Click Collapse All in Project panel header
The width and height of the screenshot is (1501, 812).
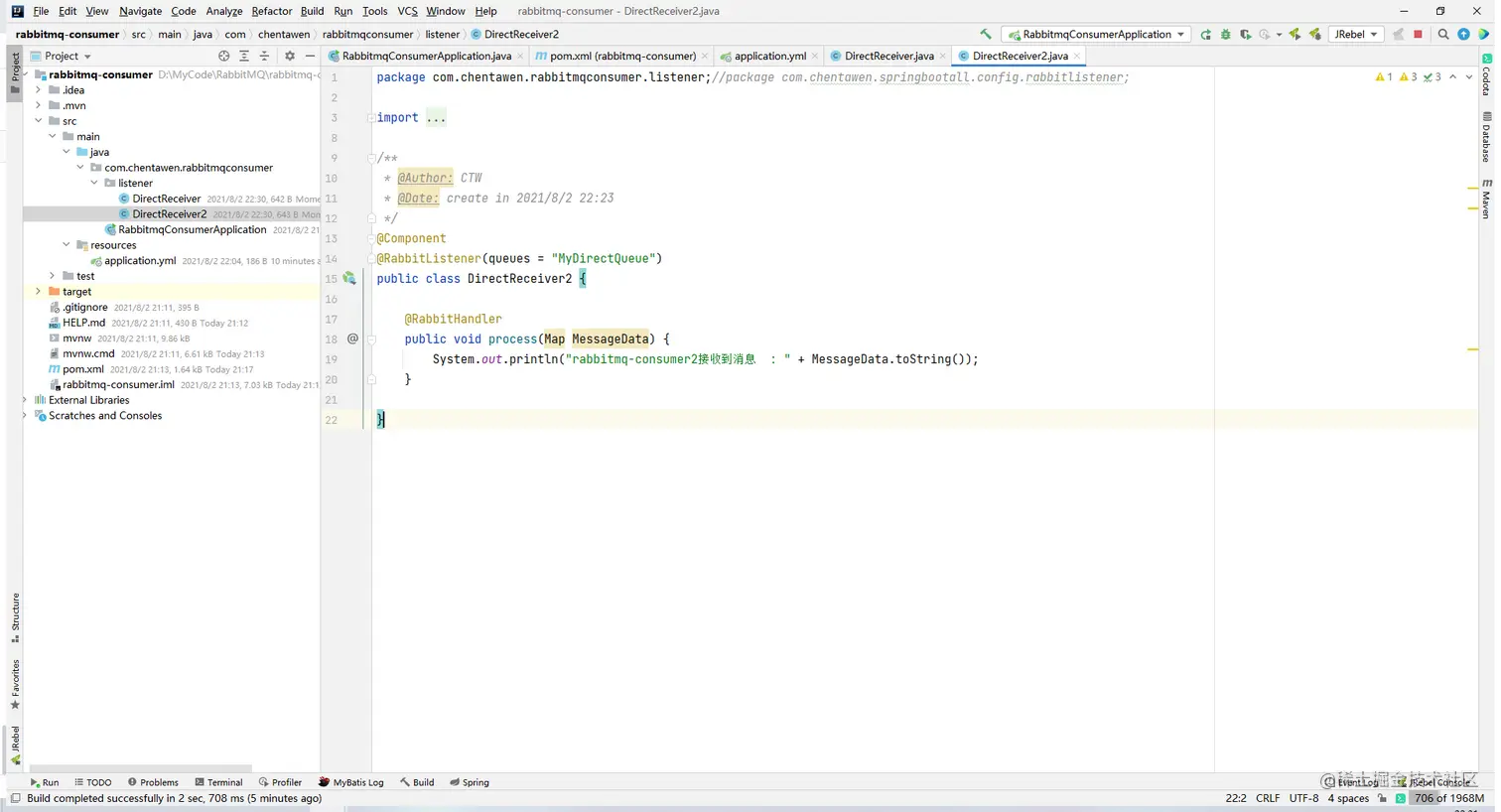(264, 57)
